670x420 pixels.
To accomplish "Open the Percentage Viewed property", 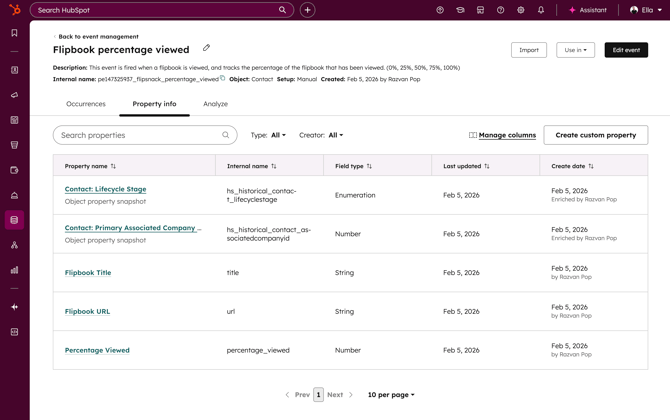I will 97,350.
